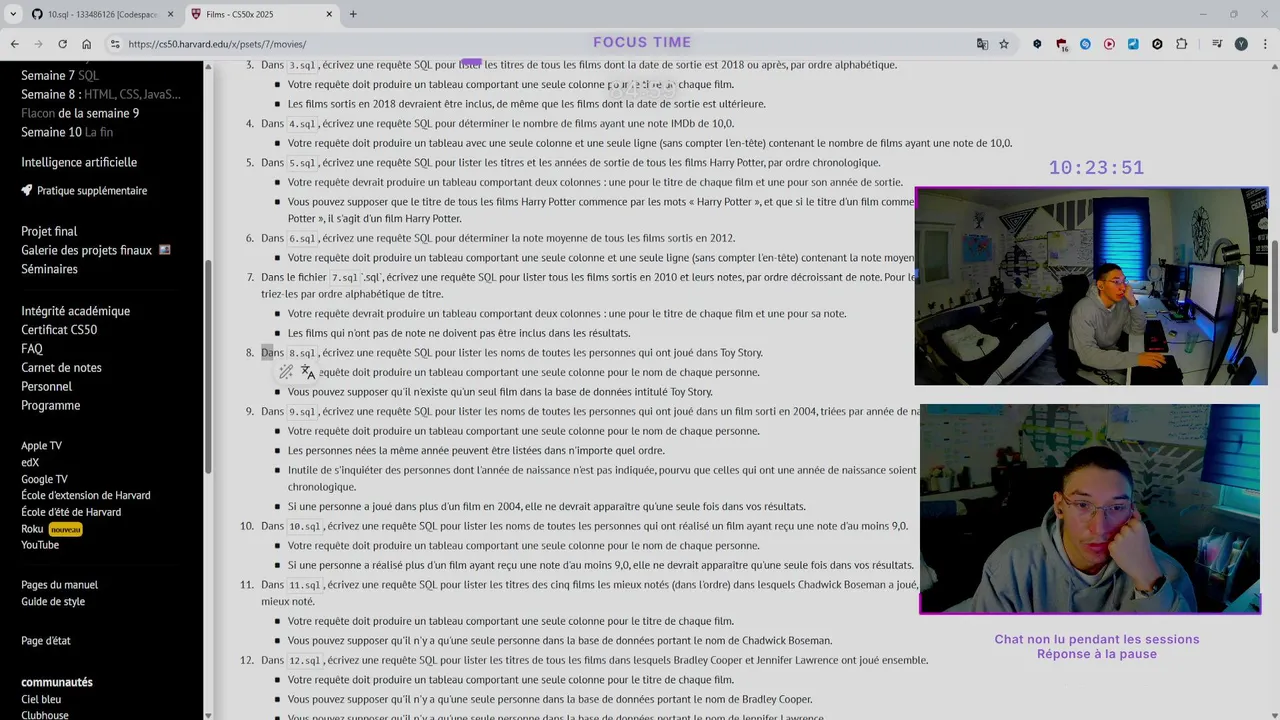Open Flacon de la semaine 9

[80, 113]
